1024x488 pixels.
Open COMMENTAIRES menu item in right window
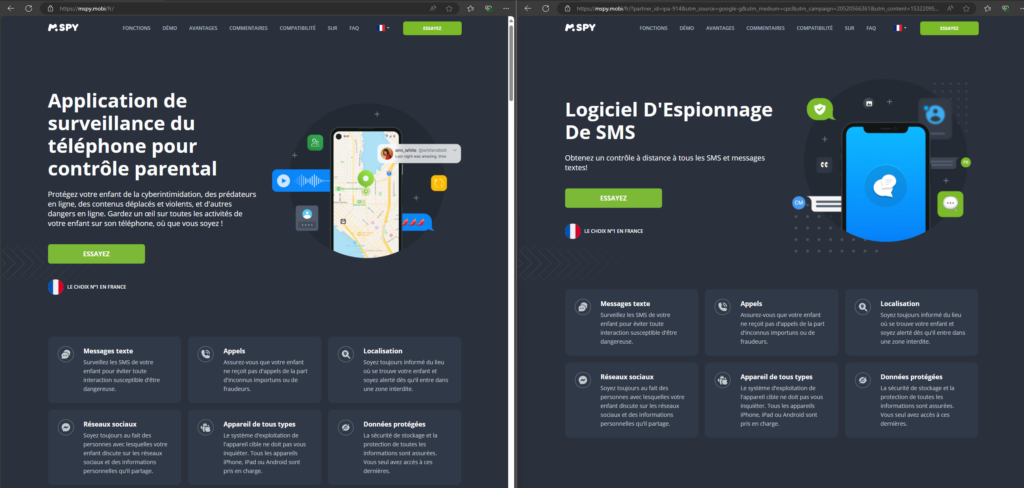(x=765, y=28)
